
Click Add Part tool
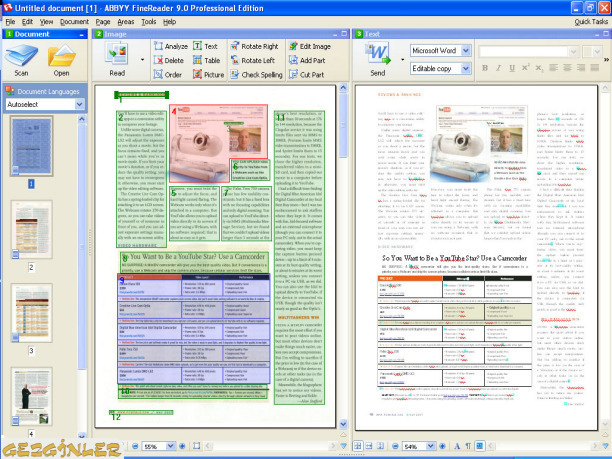[307, 60]
